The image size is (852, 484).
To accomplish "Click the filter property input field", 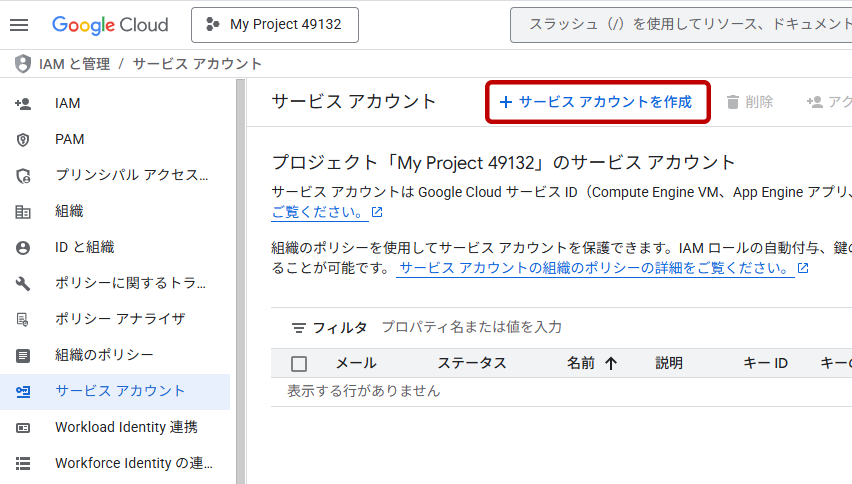I will [600, 327].
